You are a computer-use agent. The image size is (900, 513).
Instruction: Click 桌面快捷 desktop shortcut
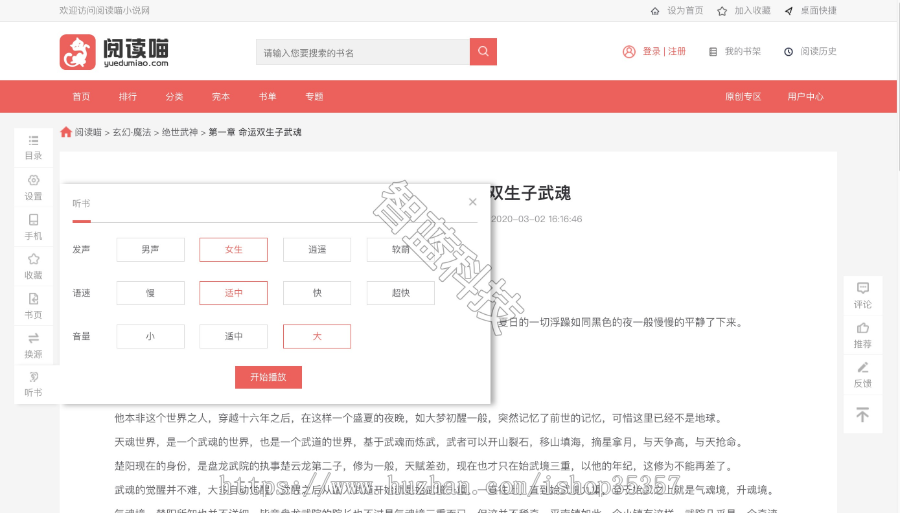pyautogui.click(x=811, y=10)
